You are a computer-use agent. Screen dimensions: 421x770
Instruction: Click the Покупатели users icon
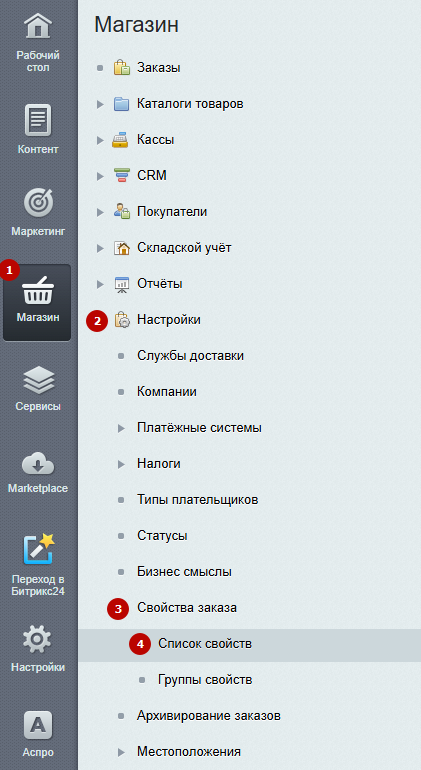121,212
